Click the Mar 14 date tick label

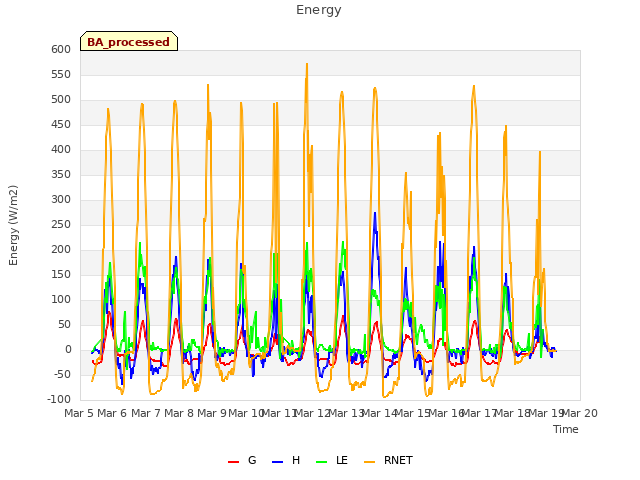379,413
